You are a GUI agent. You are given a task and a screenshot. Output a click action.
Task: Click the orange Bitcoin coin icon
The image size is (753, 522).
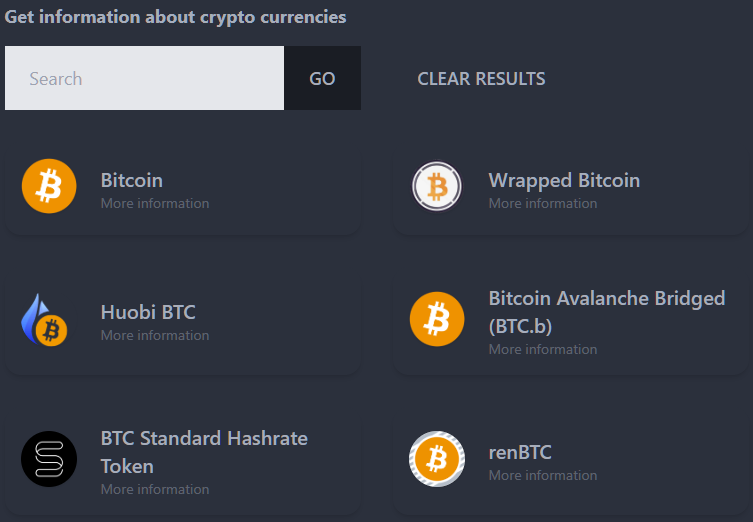(x=49, y=186)
